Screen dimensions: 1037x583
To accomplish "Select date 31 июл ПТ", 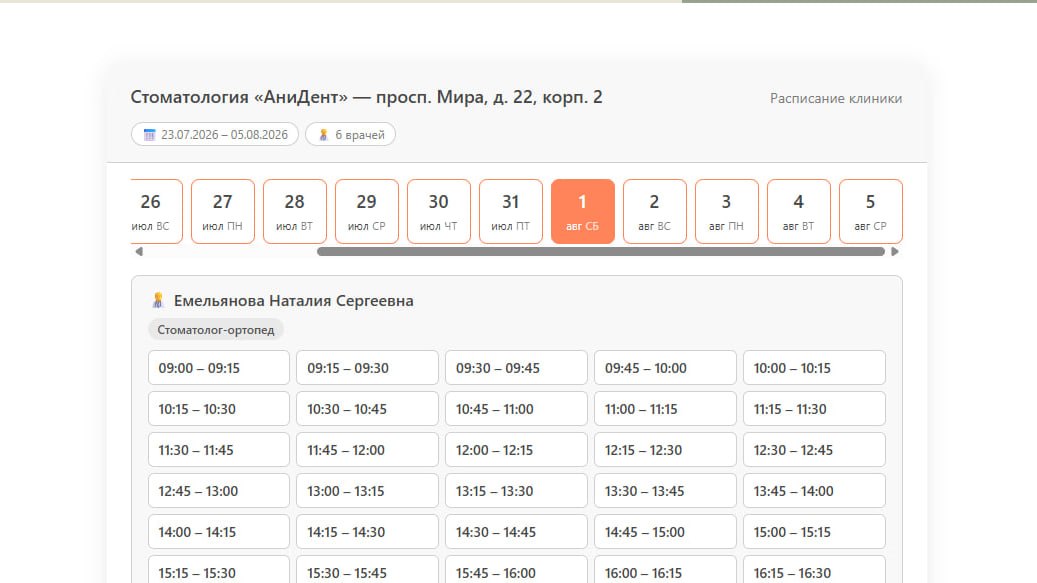I will coord(511,212).
